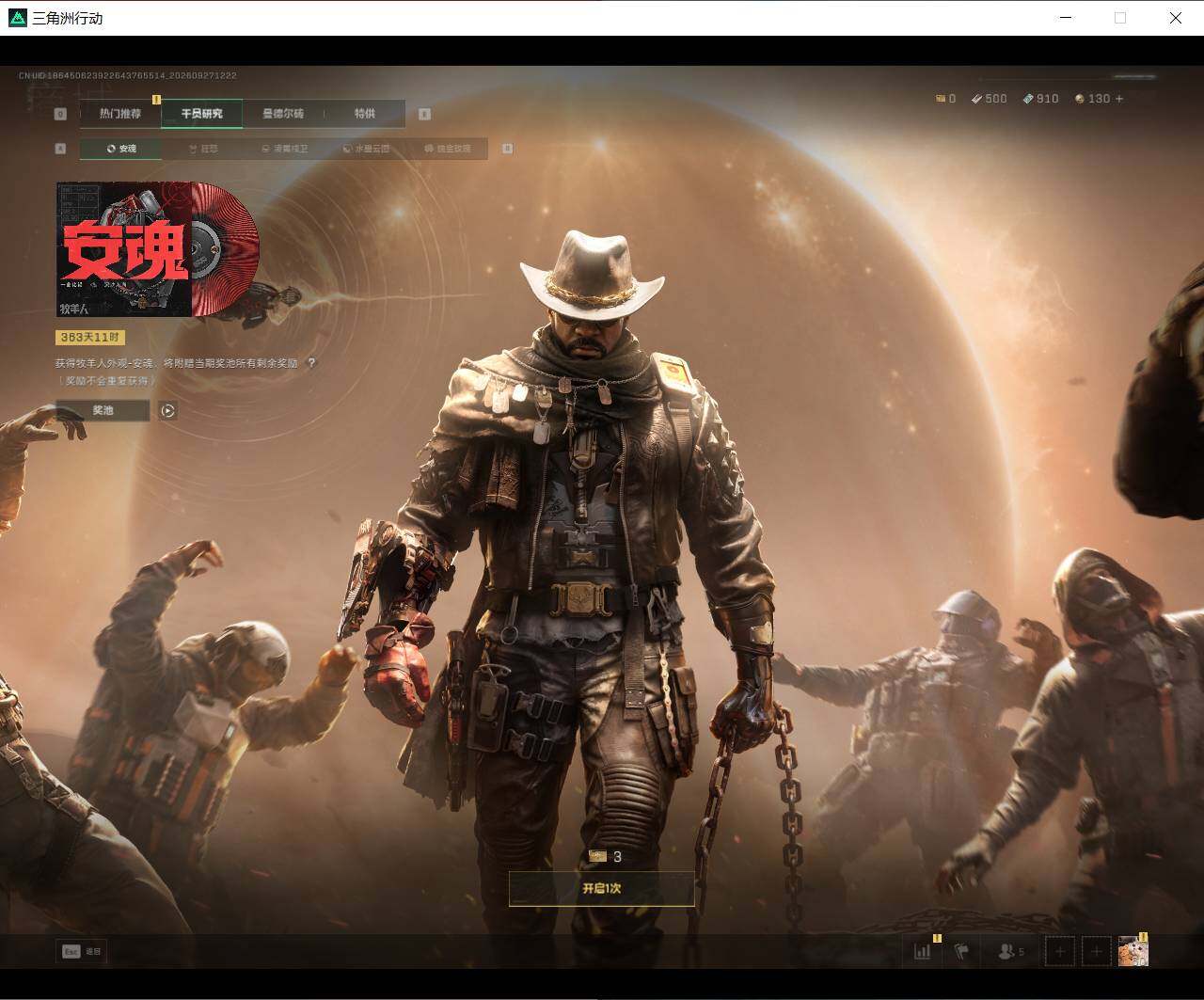Click the Q key previous-tab hint
The image size is (1204, 1000).
tap(61, 114)
